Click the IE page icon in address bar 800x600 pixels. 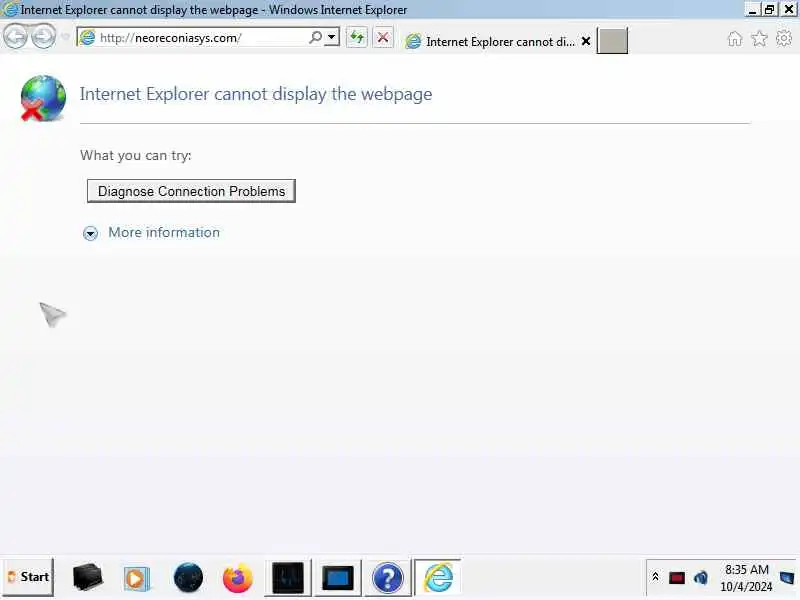pos(88,37)
